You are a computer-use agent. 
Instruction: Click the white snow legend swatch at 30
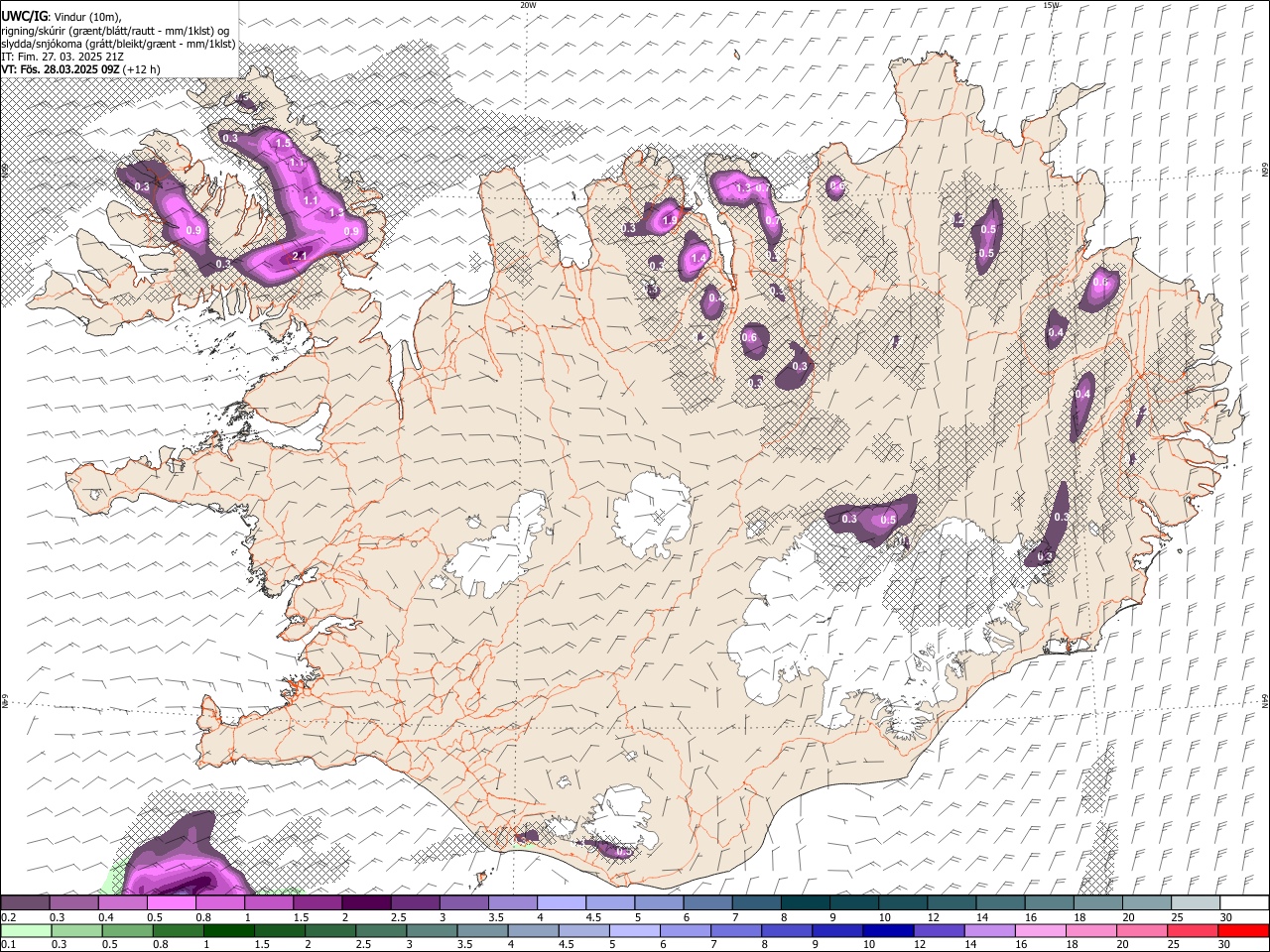(1243, 902)
